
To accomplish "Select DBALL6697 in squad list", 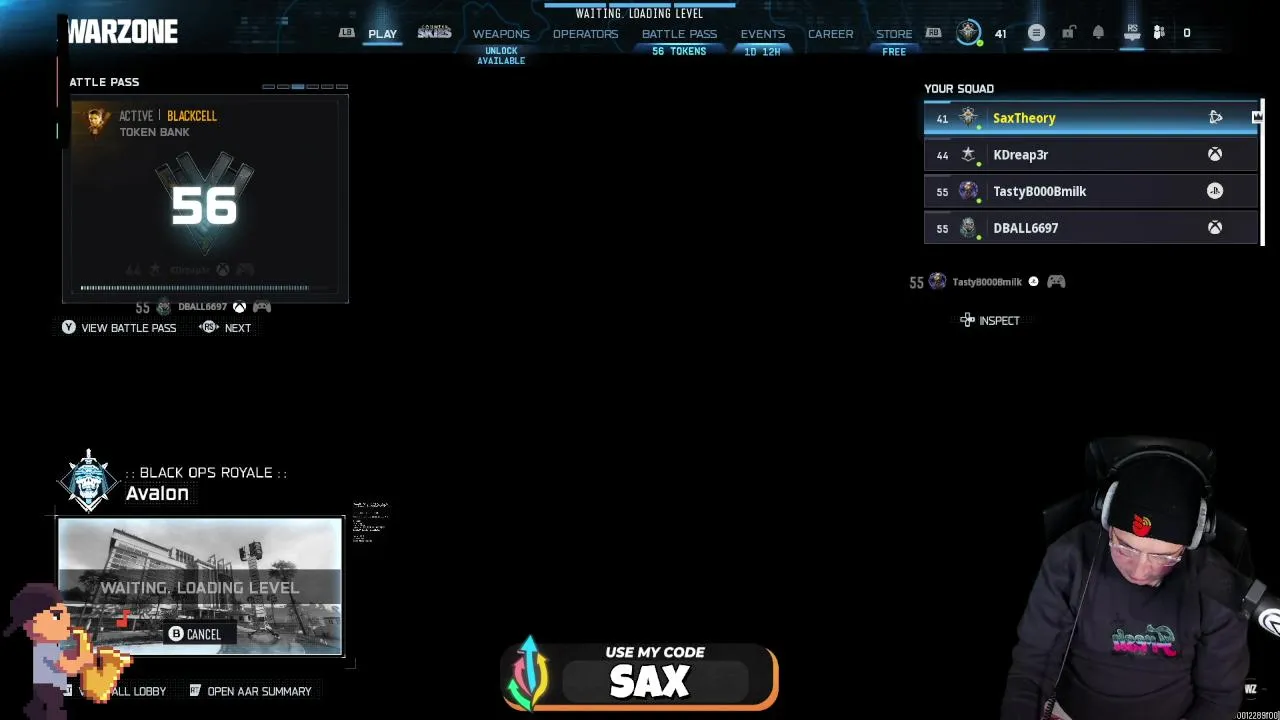I will [x=1091, y=228].
